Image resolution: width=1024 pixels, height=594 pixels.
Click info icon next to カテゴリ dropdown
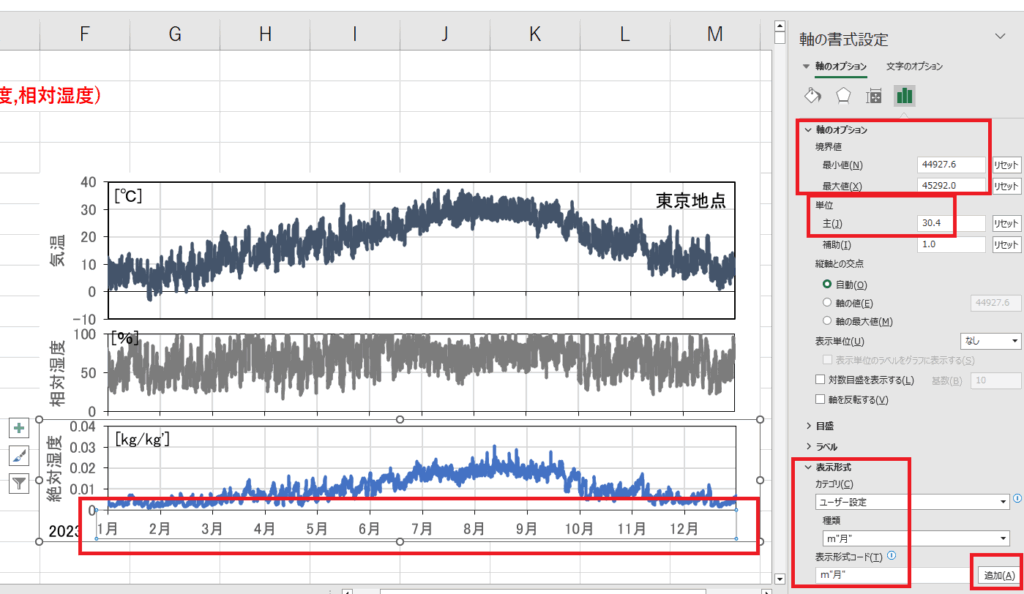click(1017, 498)
